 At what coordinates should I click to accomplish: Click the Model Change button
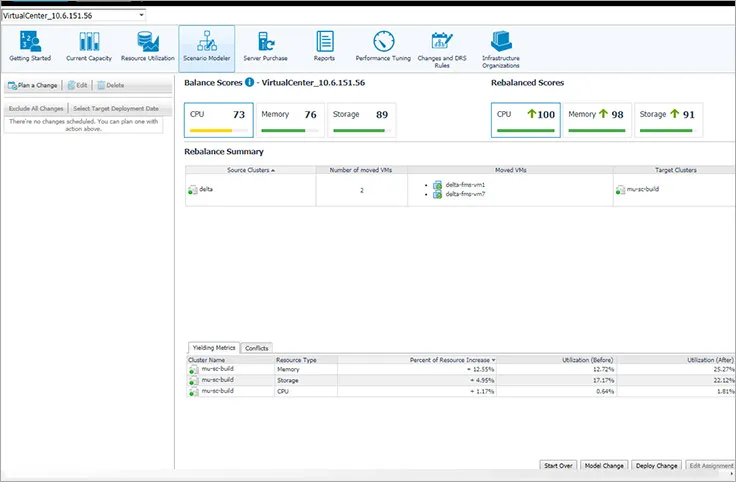604,466
